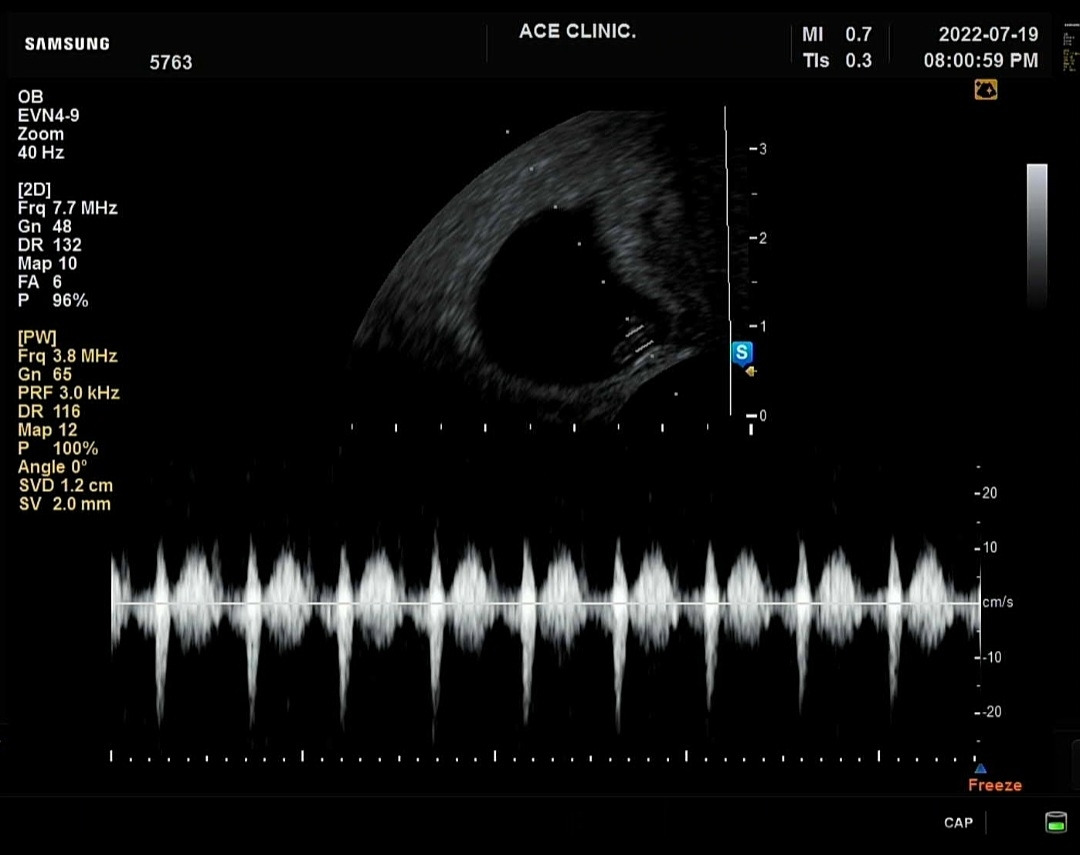1080x855 pixels.
Task: Click the orange focus arrow beside depth scale
Action: 751,371
